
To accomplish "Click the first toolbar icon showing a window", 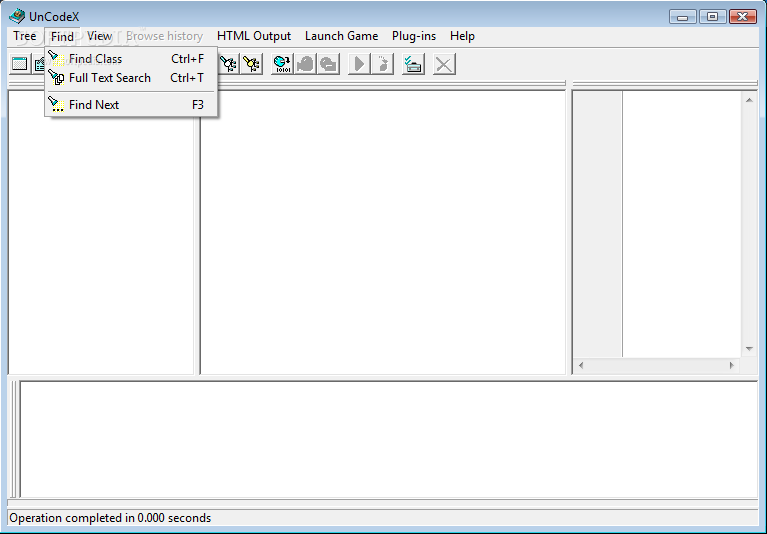I will click(x=20, y=64).
